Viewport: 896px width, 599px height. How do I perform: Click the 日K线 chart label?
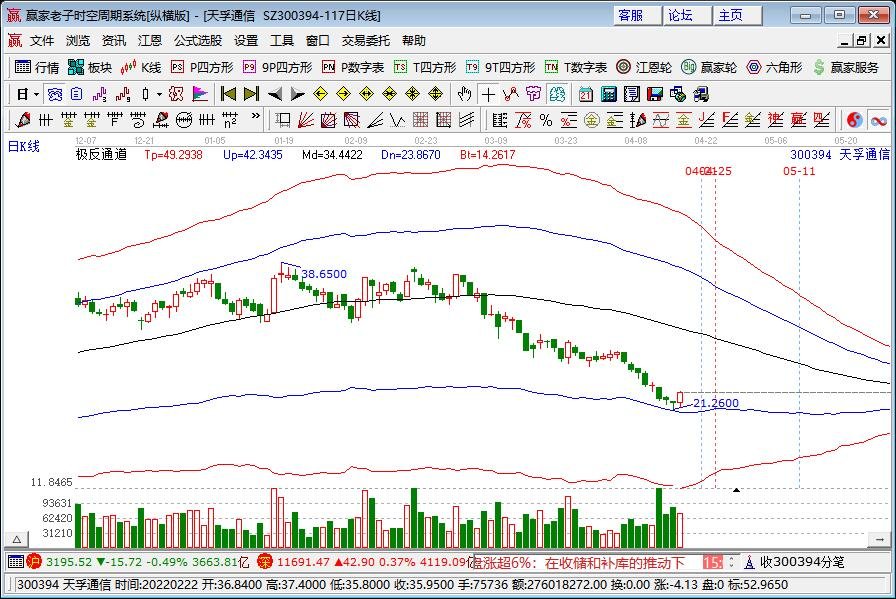[23, 146]
